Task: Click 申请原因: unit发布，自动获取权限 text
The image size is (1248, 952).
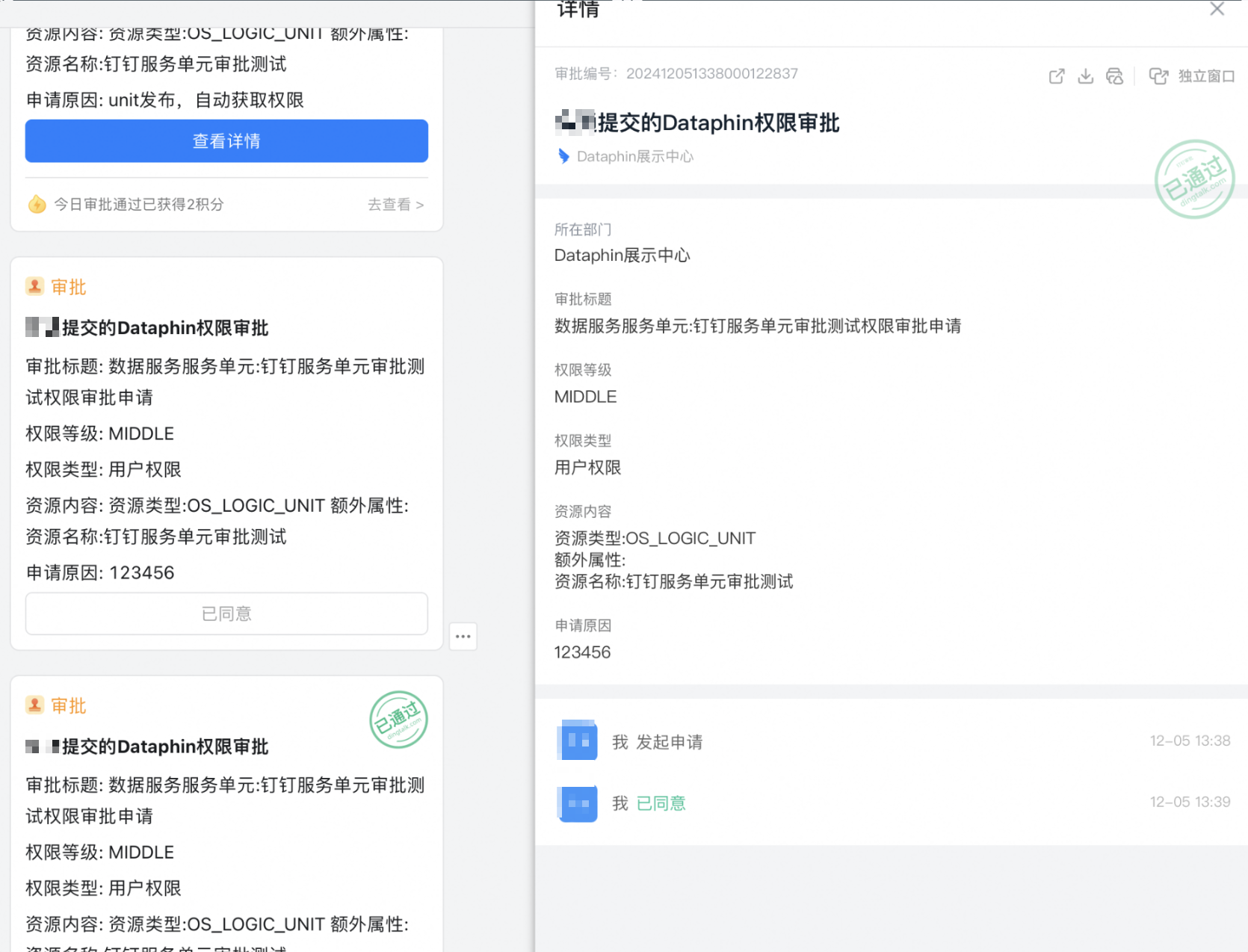Action: [x=165, y=100]
